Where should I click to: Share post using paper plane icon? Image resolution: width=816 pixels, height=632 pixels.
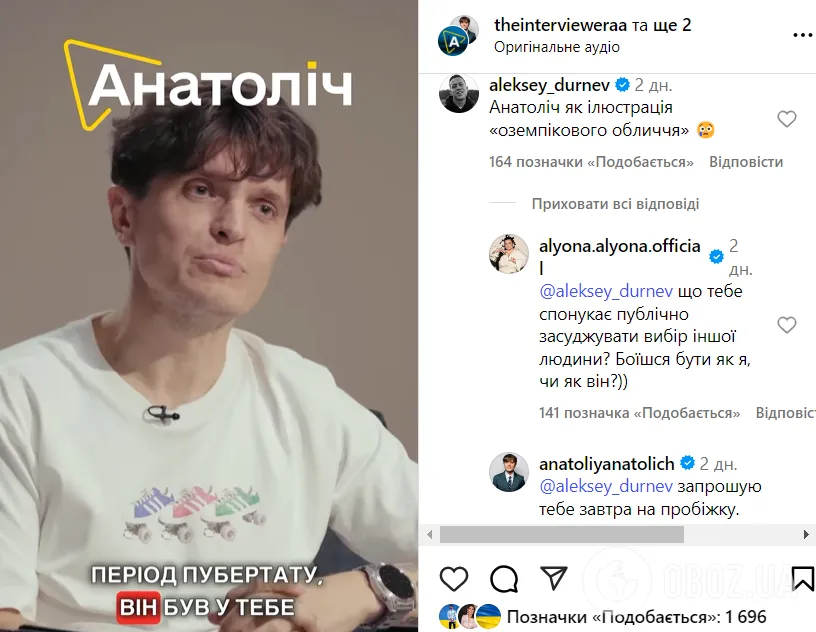click(x=553, y=578)
